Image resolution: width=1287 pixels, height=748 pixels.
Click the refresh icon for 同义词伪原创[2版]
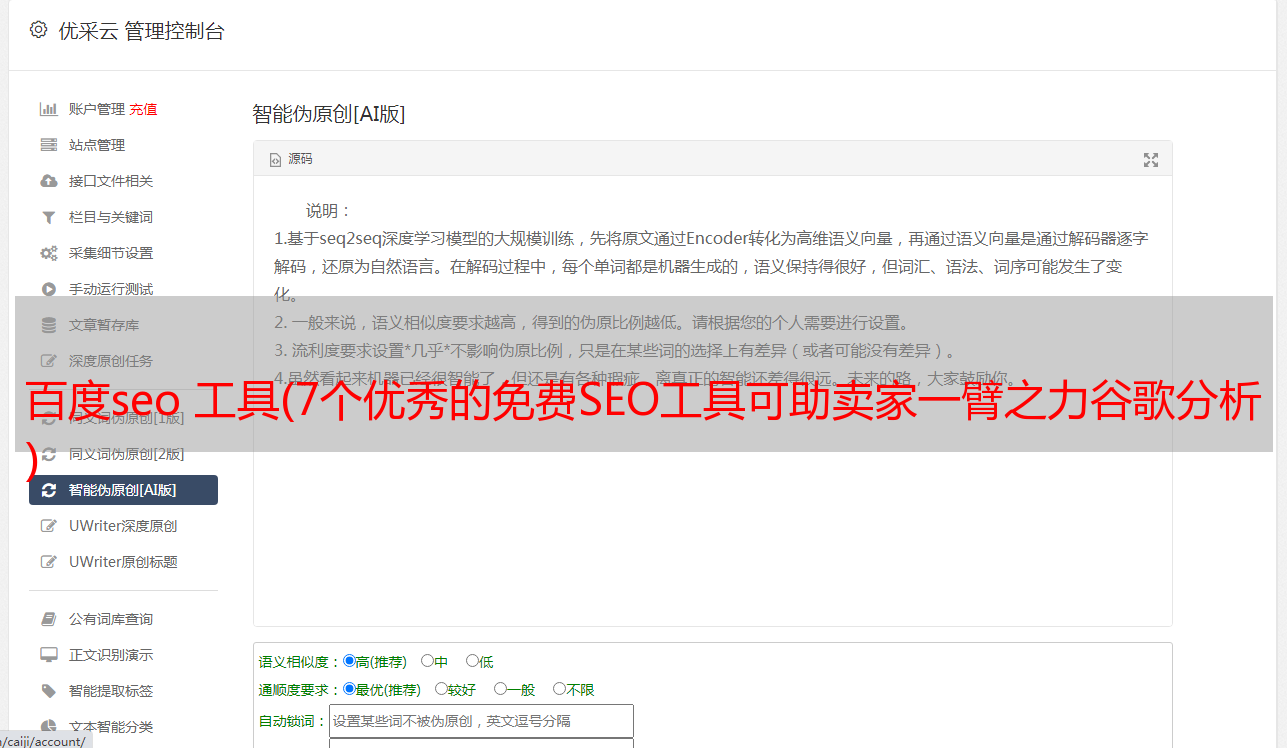click(48, 454)
